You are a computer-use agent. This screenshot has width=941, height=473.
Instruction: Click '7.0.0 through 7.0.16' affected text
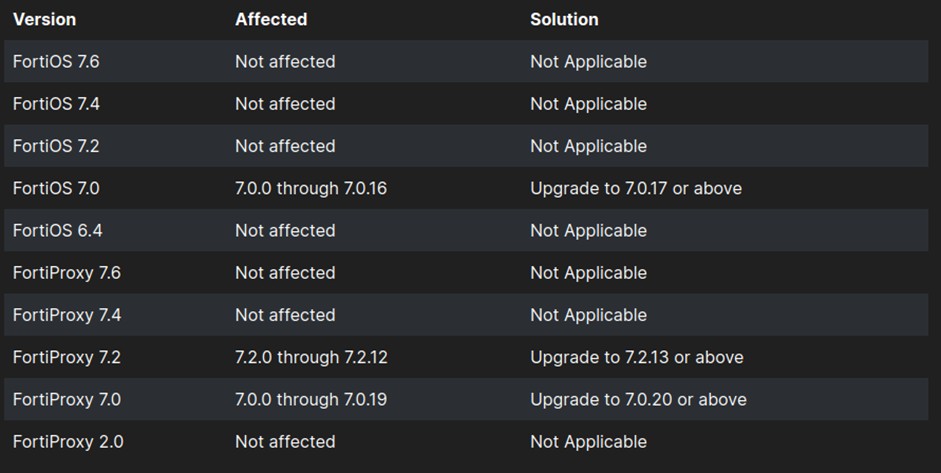(x=311, y=188)
